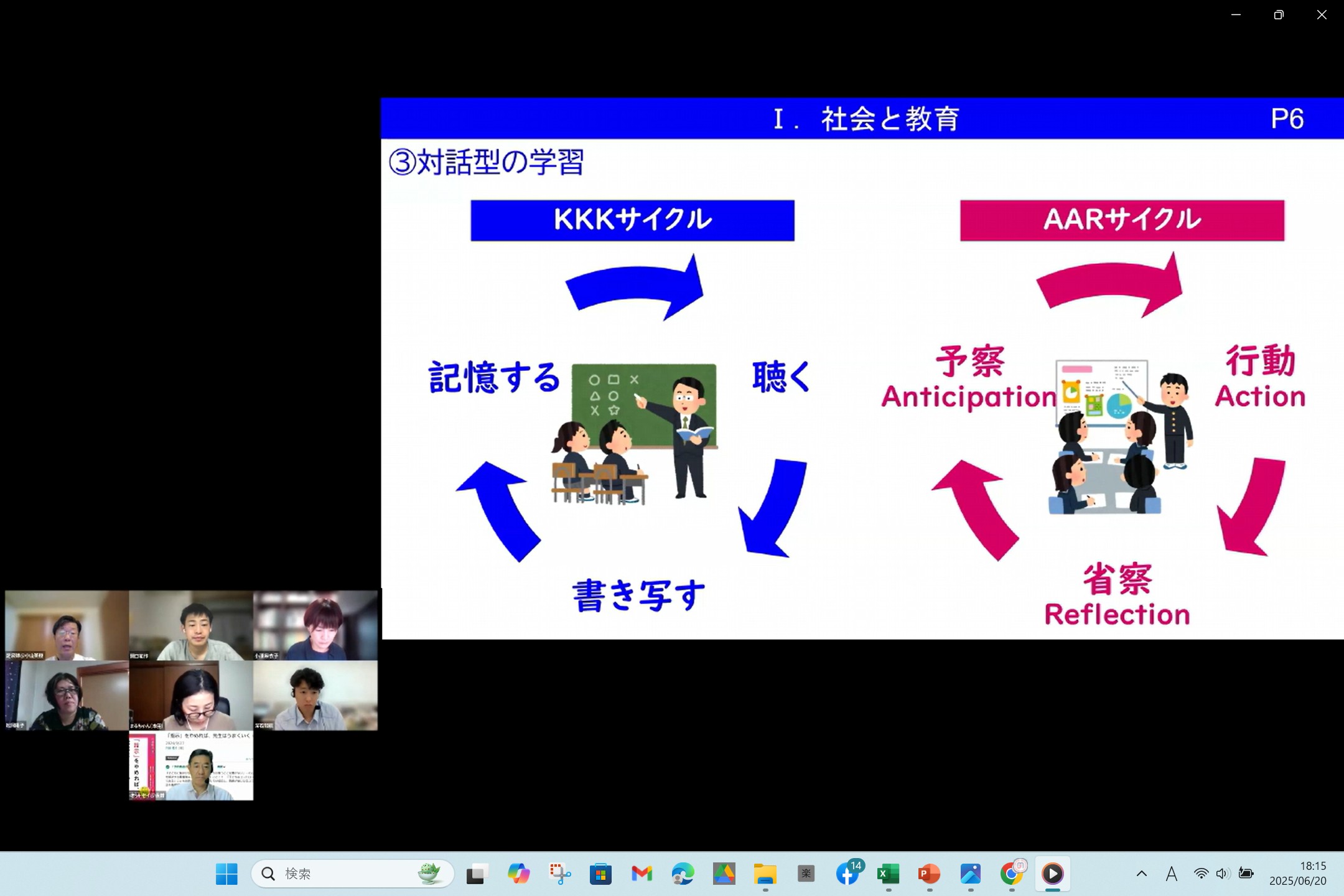Show hidden system tray icons
Viewport: 1344px width, 896px height.
(1142, 874)
